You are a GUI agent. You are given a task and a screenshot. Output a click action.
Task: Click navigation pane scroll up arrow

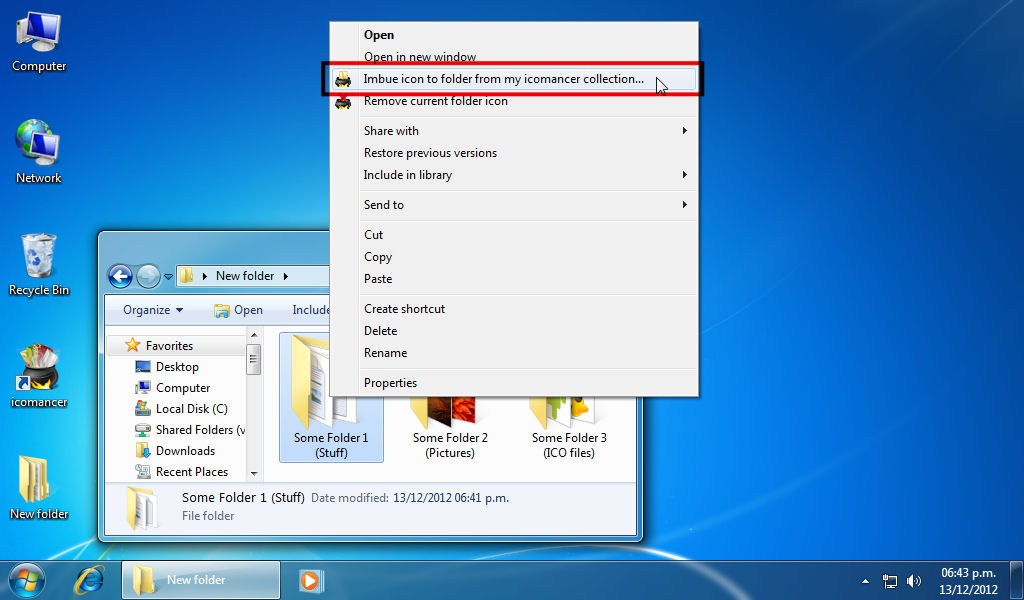click(x=254, y=336)
